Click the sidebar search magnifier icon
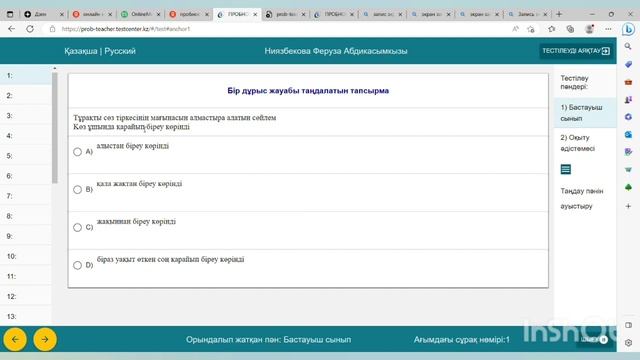This screenshot has height=360, width=640. tap(628, 47)
